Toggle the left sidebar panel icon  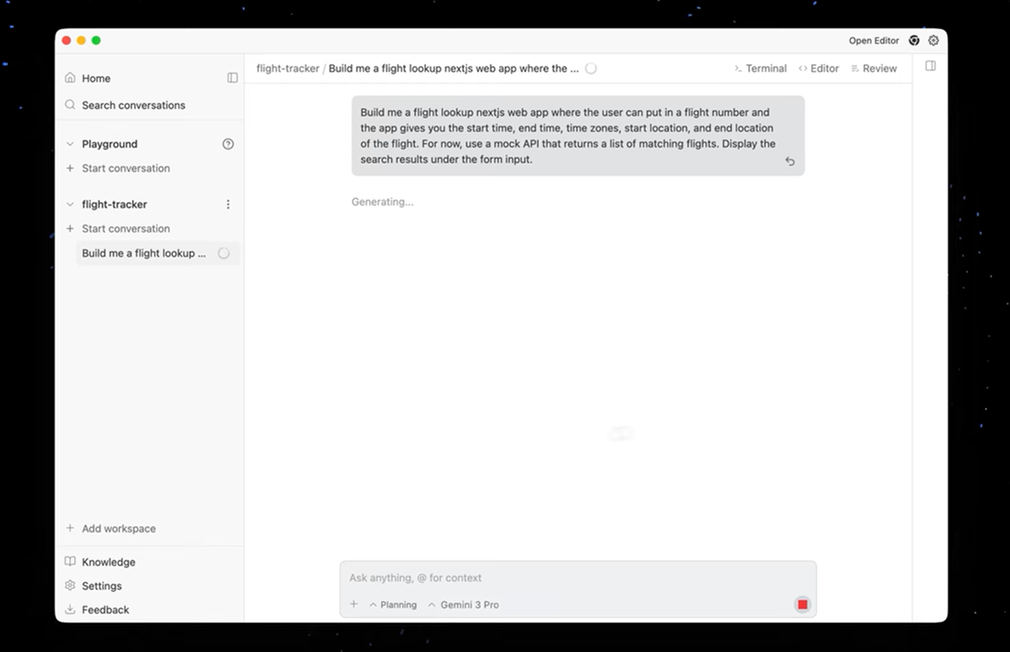pos(232,78)
